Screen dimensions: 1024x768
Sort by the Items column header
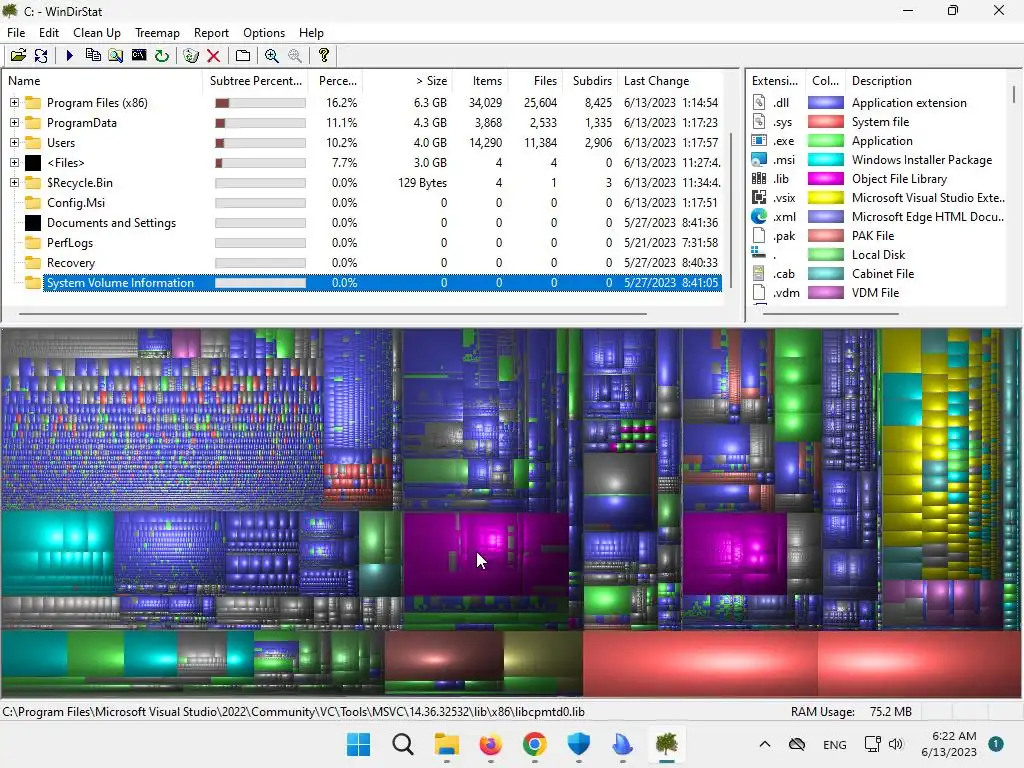[x=479, y=81]
